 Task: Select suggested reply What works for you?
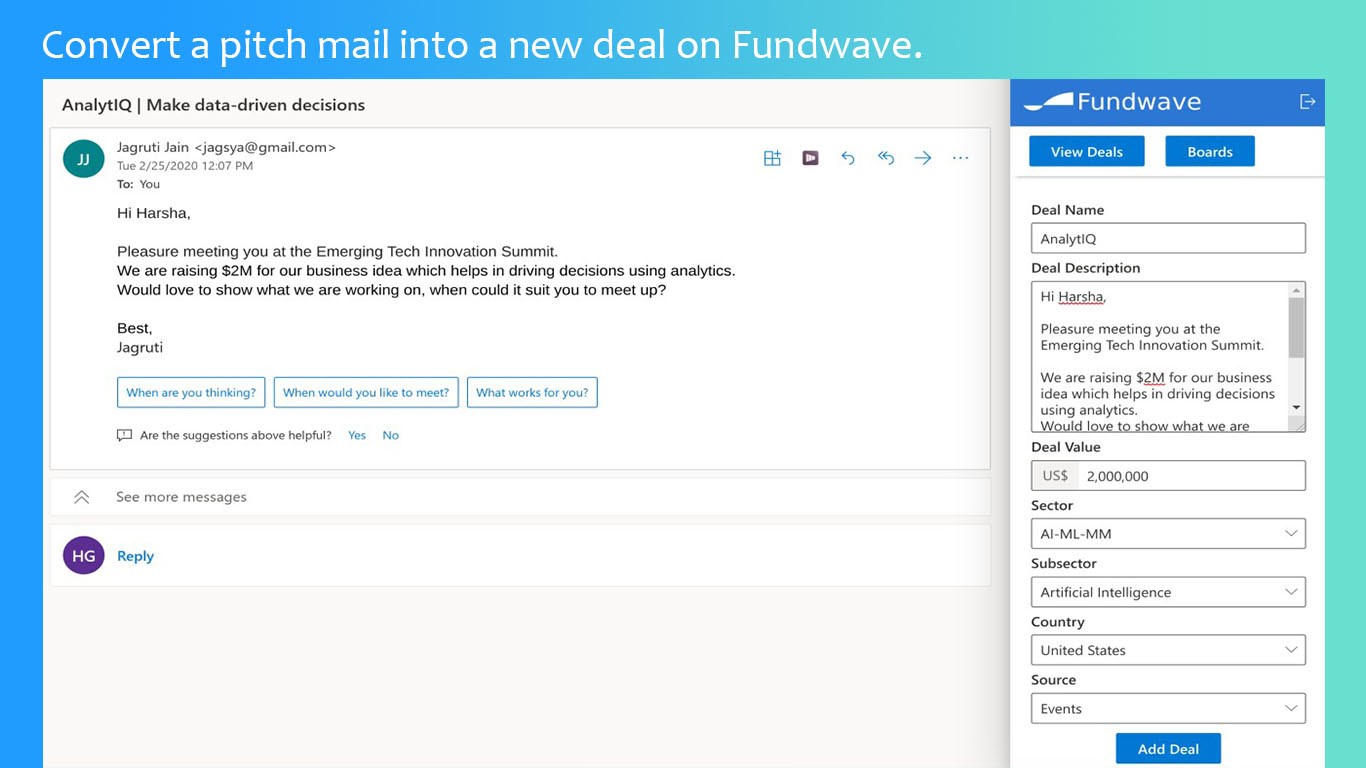(532, 392)
